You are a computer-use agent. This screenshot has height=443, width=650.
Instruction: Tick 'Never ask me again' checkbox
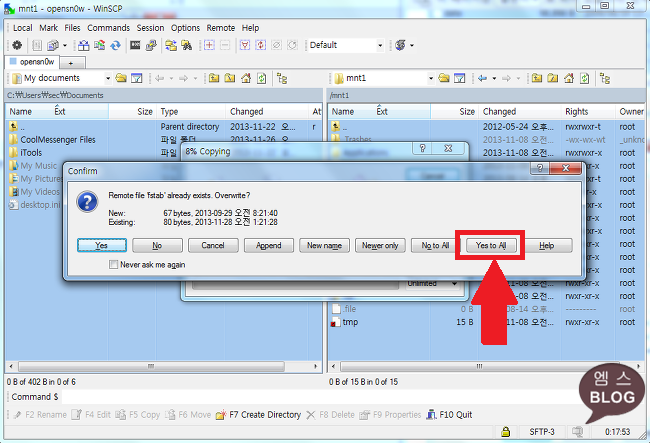click(113, 264)
